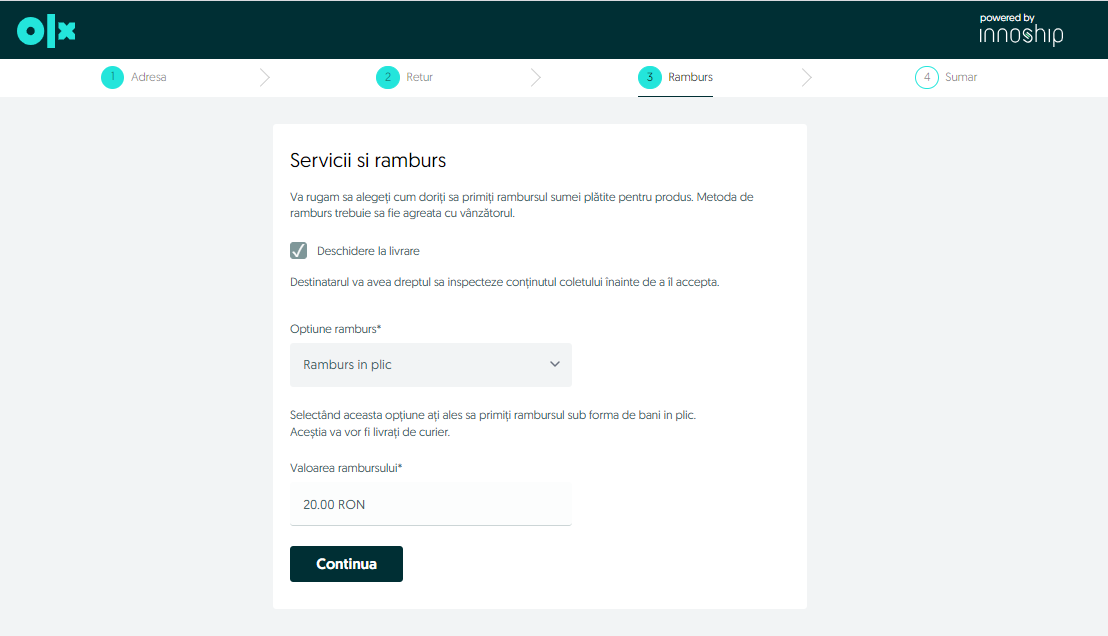Go to the Adresa step tab

pos(149,77)
